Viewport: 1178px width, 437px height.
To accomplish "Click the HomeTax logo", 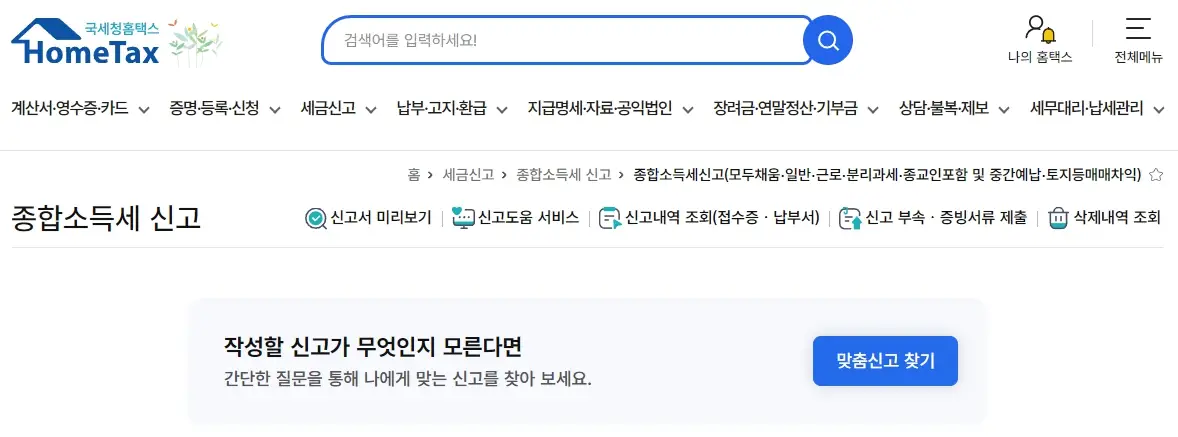I will 86,42.
